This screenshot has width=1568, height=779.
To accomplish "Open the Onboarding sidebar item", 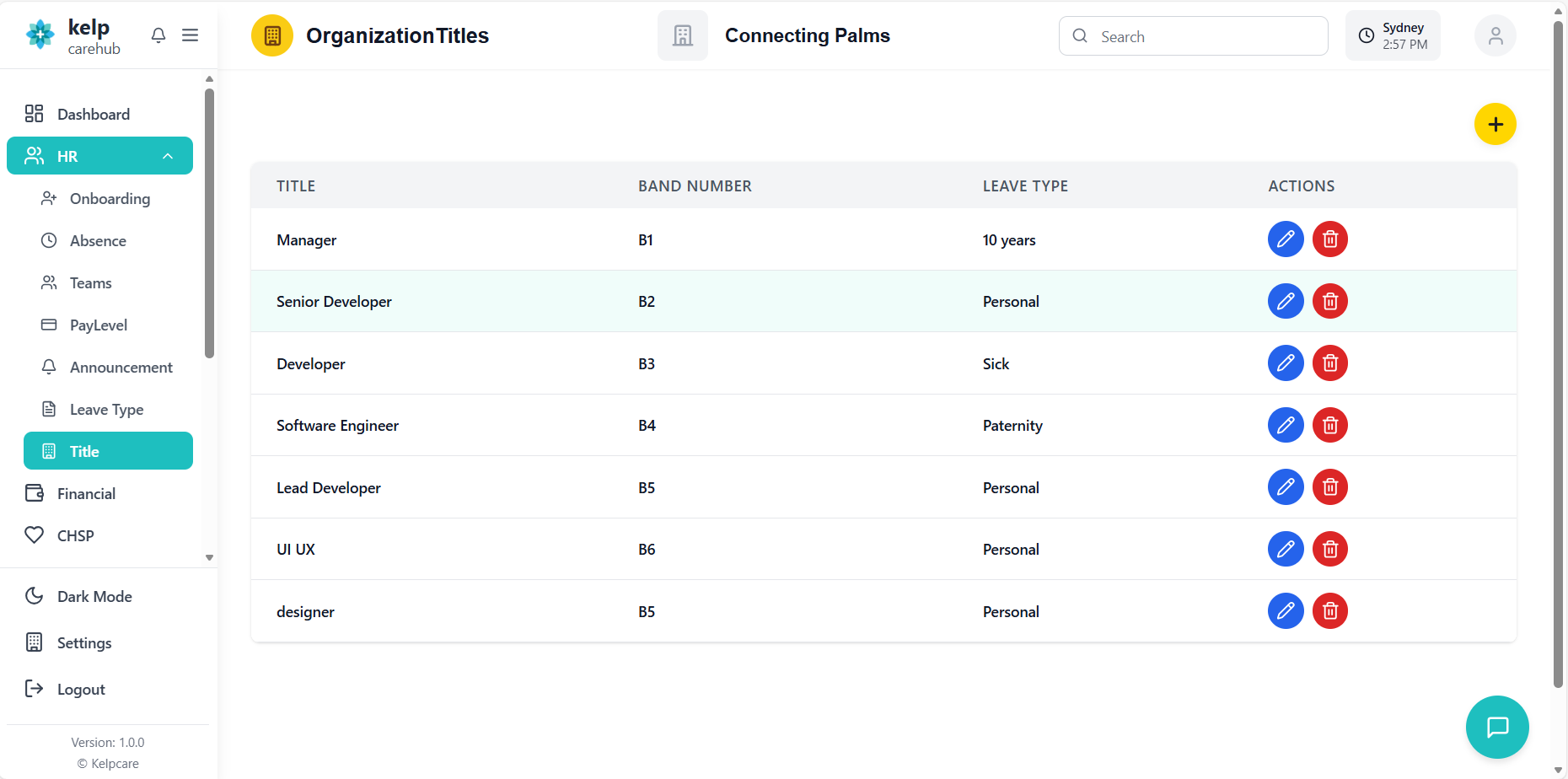I will coord(110,198).
